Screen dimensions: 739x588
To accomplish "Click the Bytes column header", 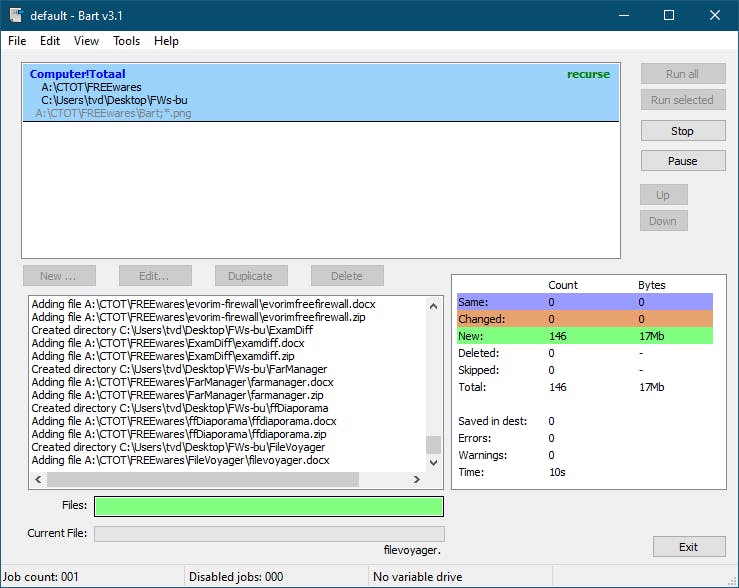I will coord(652,285).
